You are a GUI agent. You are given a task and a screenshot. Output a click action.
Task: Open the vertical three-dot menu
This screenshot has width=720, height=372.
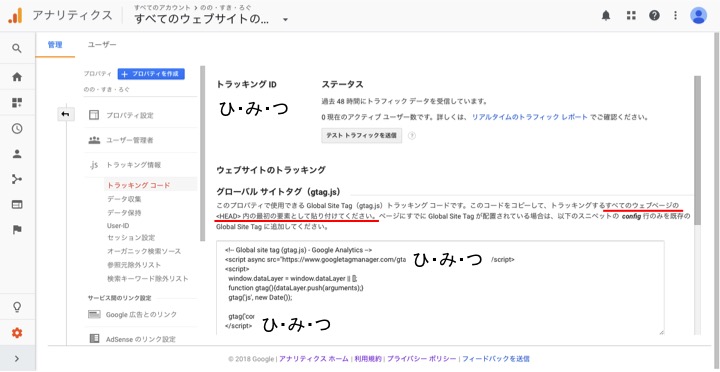pyautogui.click(x=675, y=16)
